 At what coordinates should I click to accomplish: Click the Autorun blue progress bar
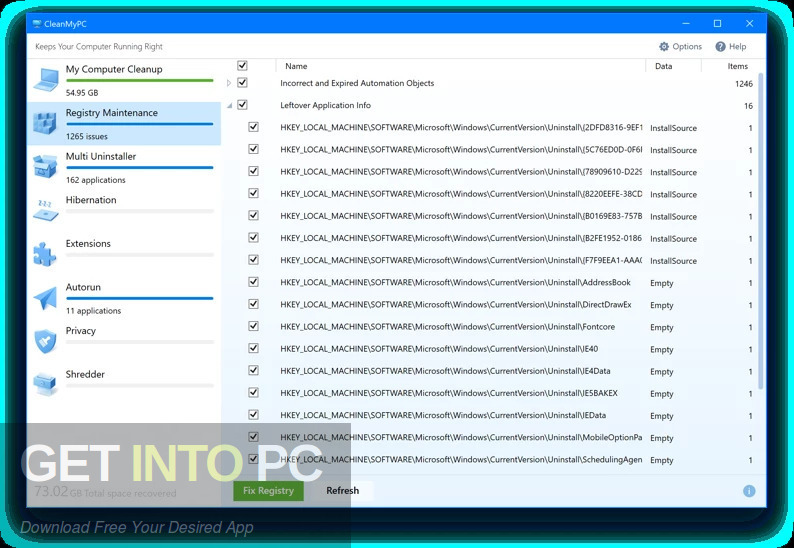click(x=139, y=298)
